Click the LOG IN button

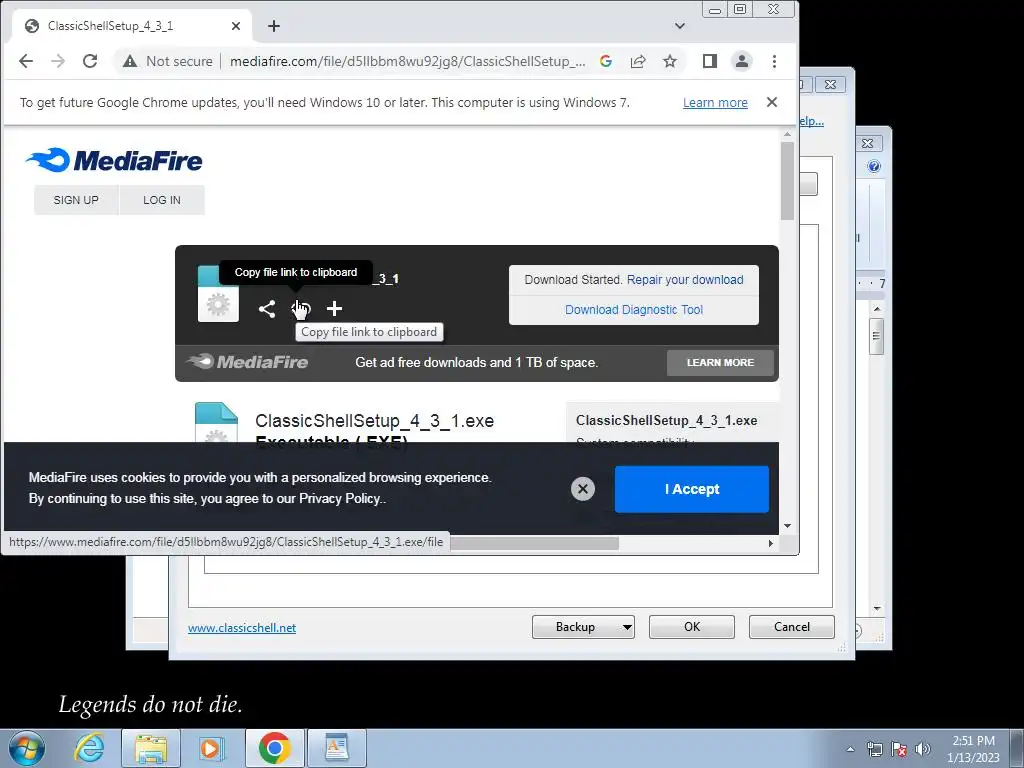point(162,200)
